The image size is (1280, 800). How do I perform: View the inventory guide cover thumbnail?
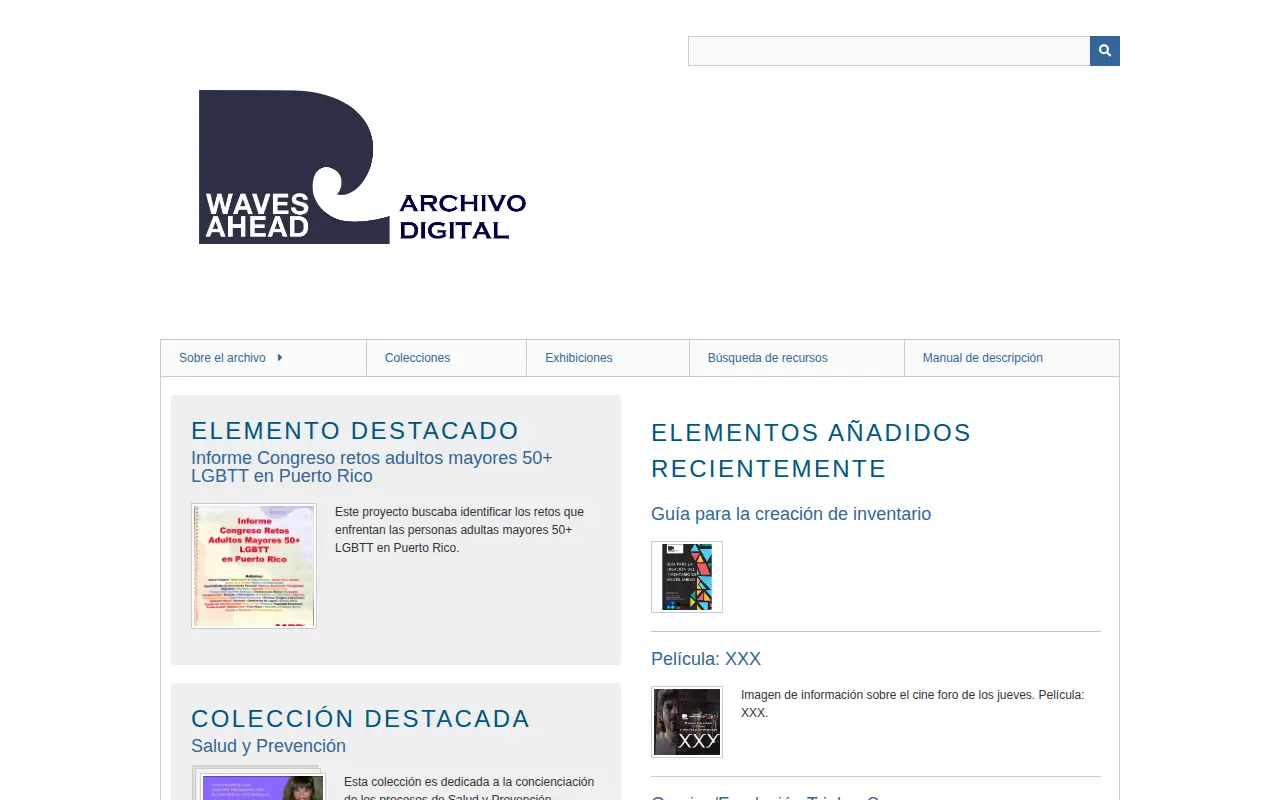tap(687, 577)
